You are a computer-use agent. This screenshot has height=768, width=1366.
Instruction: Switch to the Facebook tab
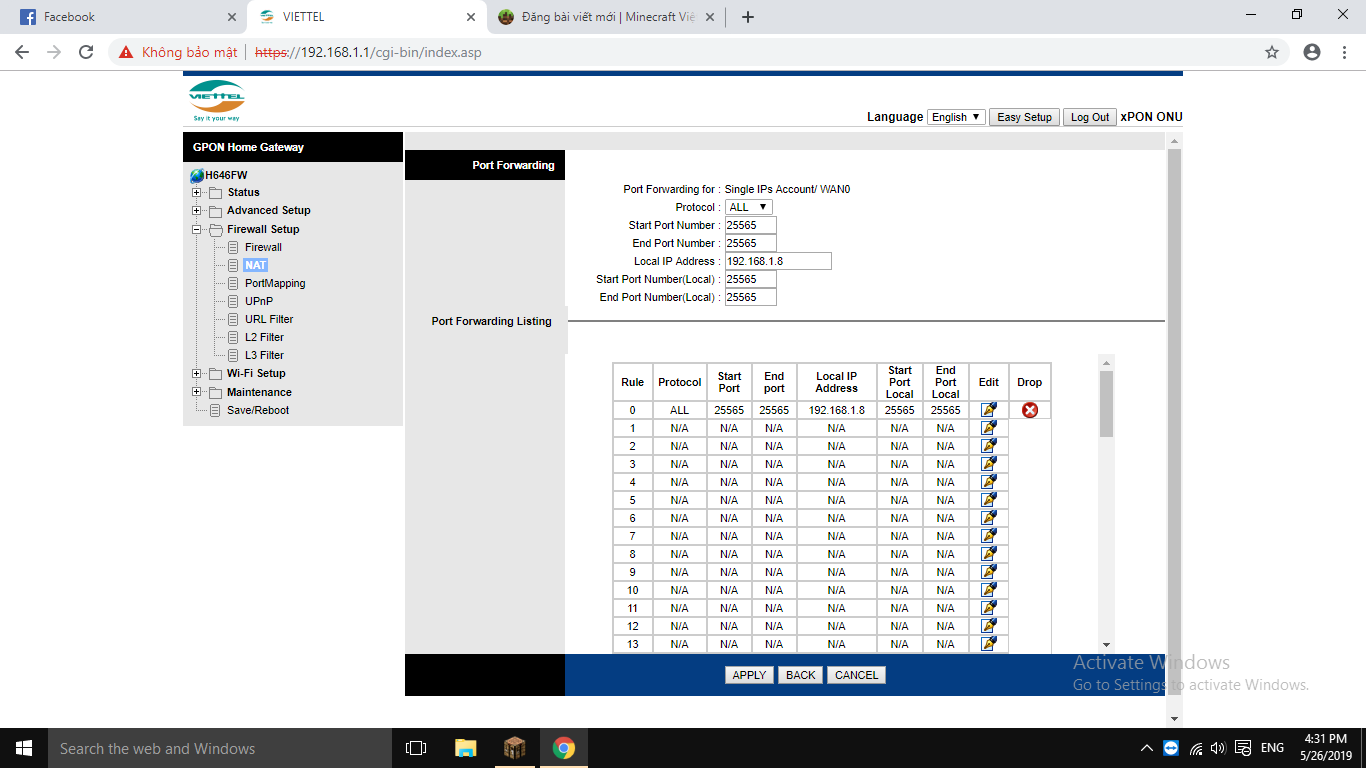point(122,17)
